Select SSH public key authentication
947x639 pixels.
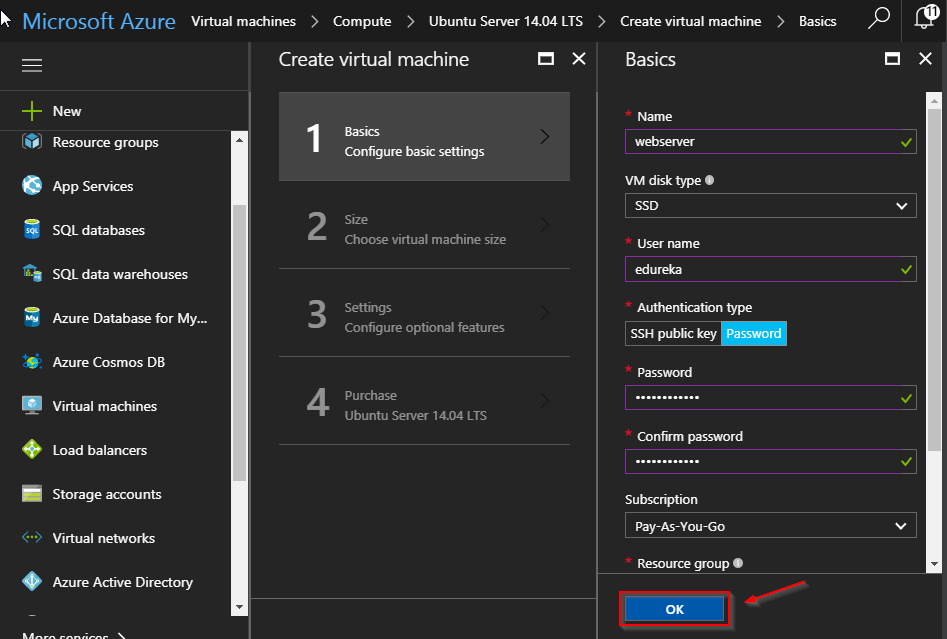(x=673, y=333)
